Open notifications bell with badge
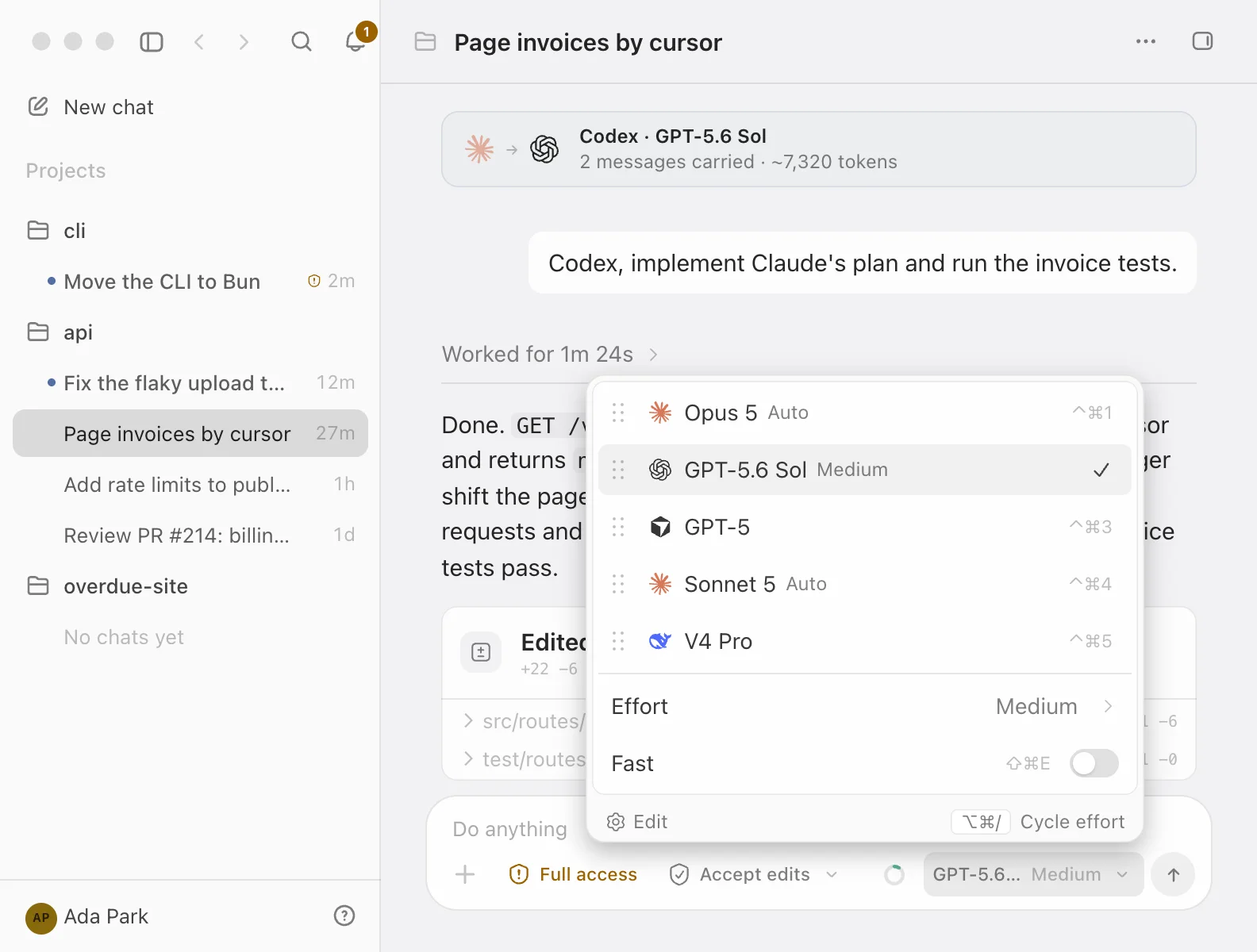Screen dimensions: 1257x952 [x=356, y=41]
